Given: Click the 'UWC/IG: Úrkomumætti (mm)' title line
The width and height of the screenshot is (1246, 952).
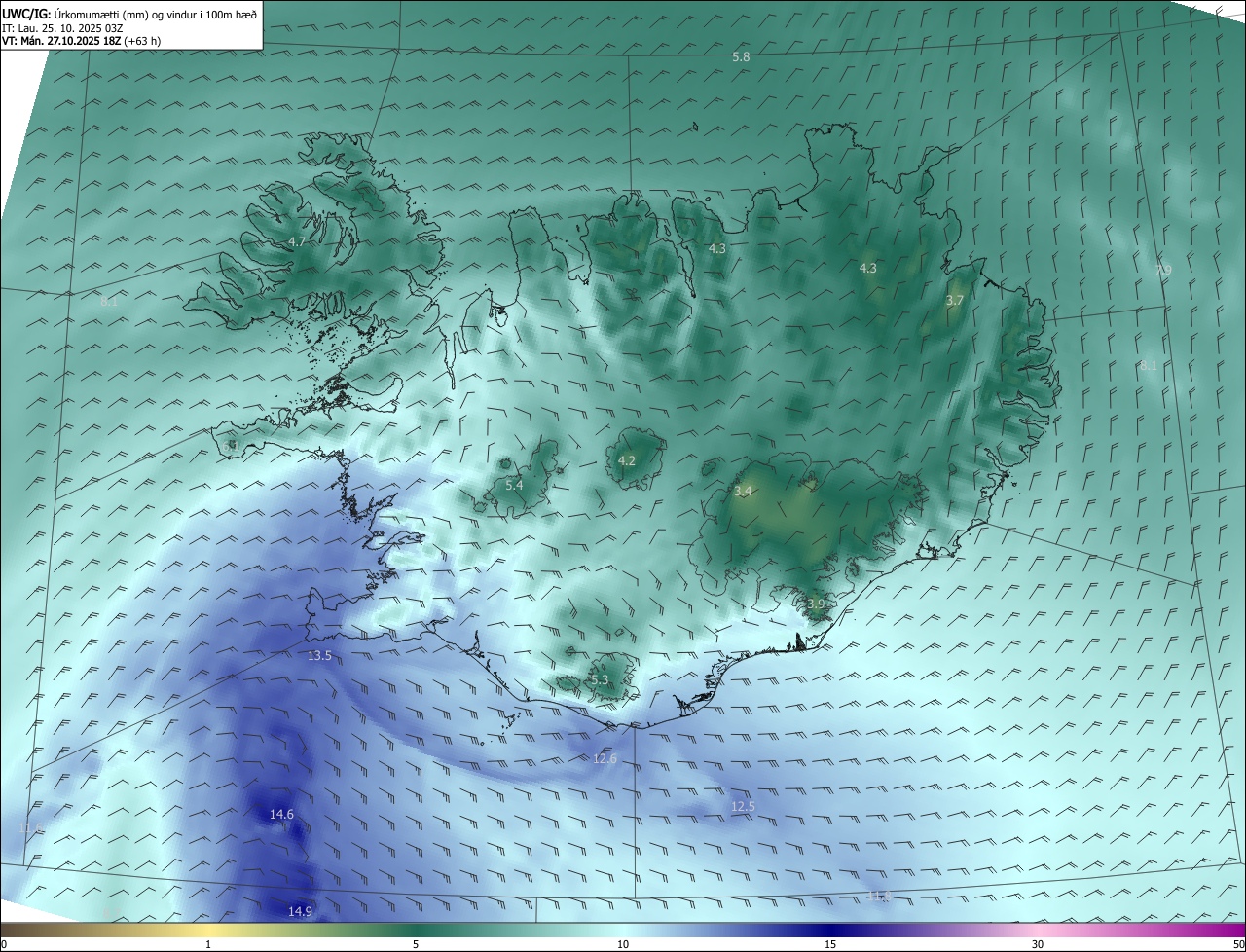Looking at the screenshot, I should (129, 14).
